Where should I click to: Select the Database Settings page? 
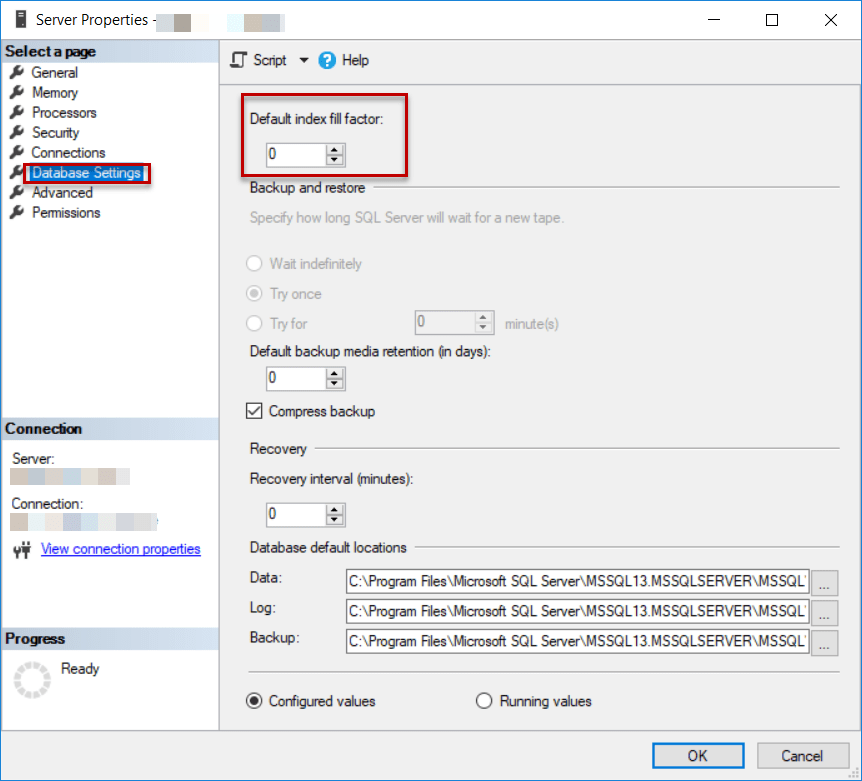pos(86,173)
